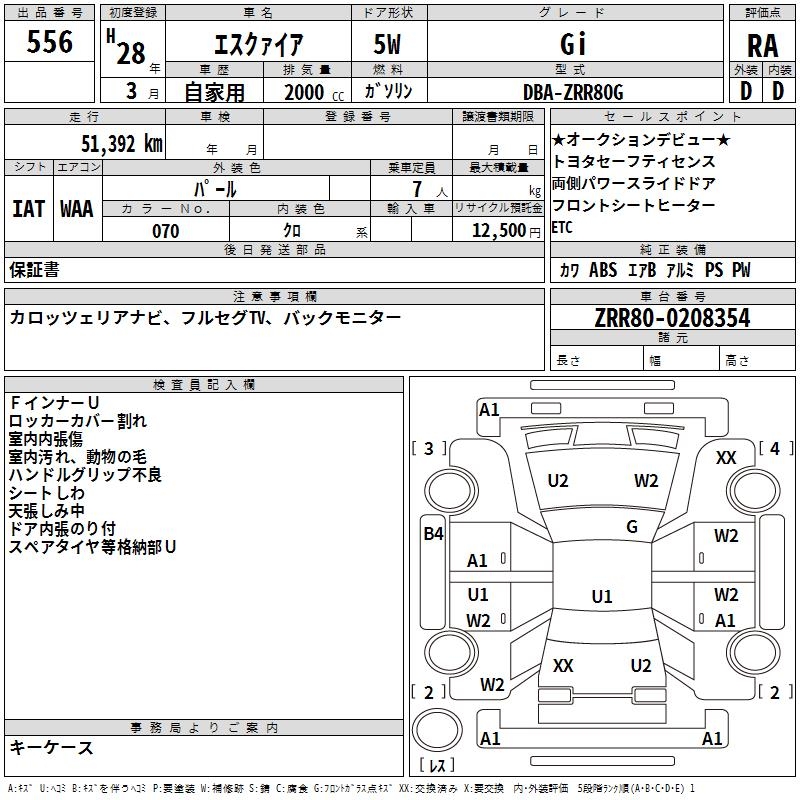Viewport: 800px width, 800px height.
Task: Click note 室内汚れ、動物の毛
Action: (x=78, y=457)
